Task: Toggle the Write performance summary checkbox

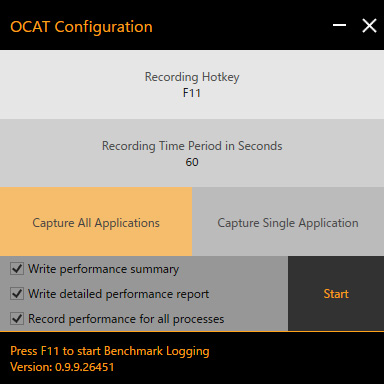Action: click(17, 268)
